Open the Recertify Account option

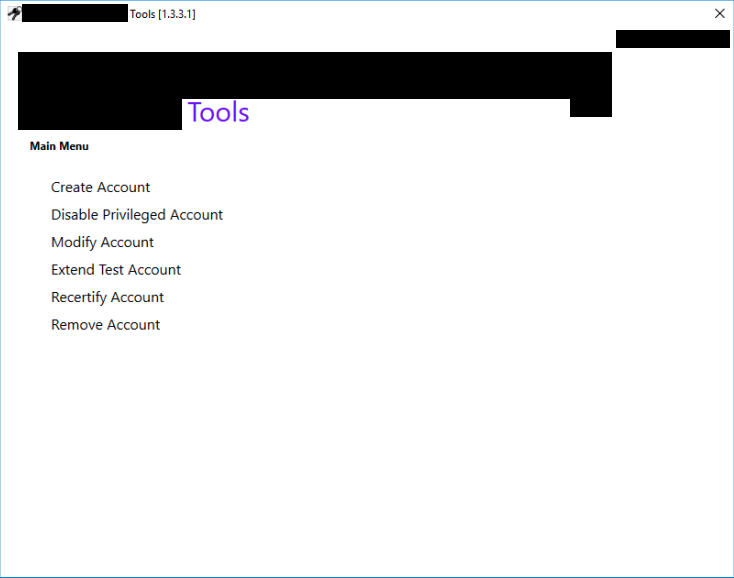[x=107, y=297]
